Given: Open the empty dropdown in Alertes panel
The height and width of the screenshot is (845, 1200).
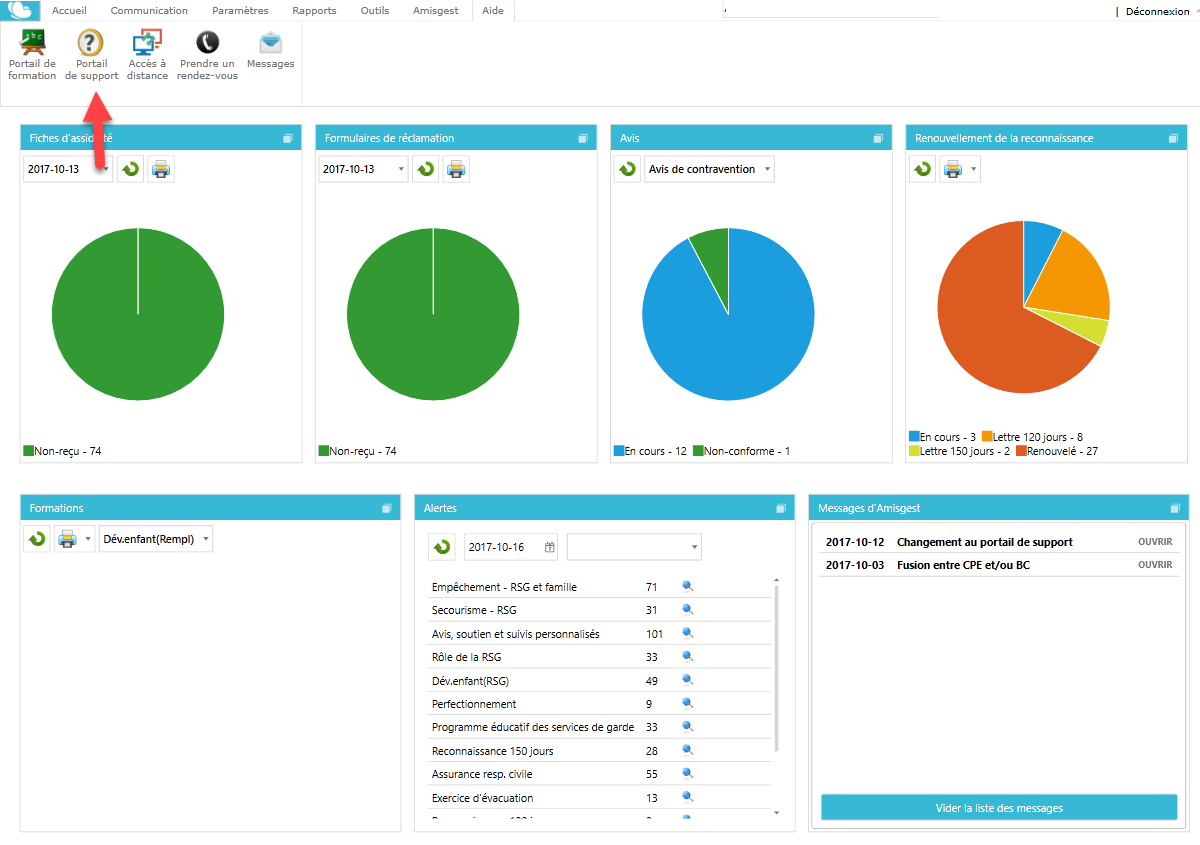Looking at the screenshot, I should [634, 547].
